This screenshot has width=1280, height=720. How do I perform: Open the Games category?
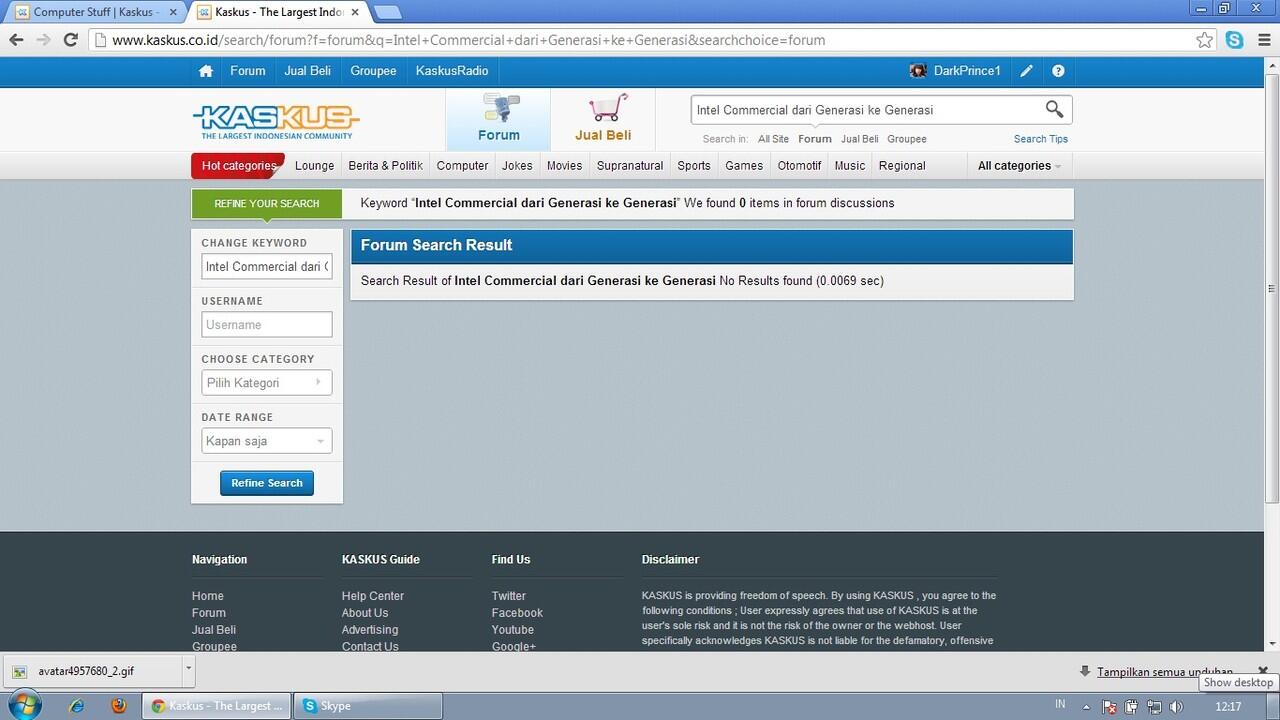click(x=744, y=166)
